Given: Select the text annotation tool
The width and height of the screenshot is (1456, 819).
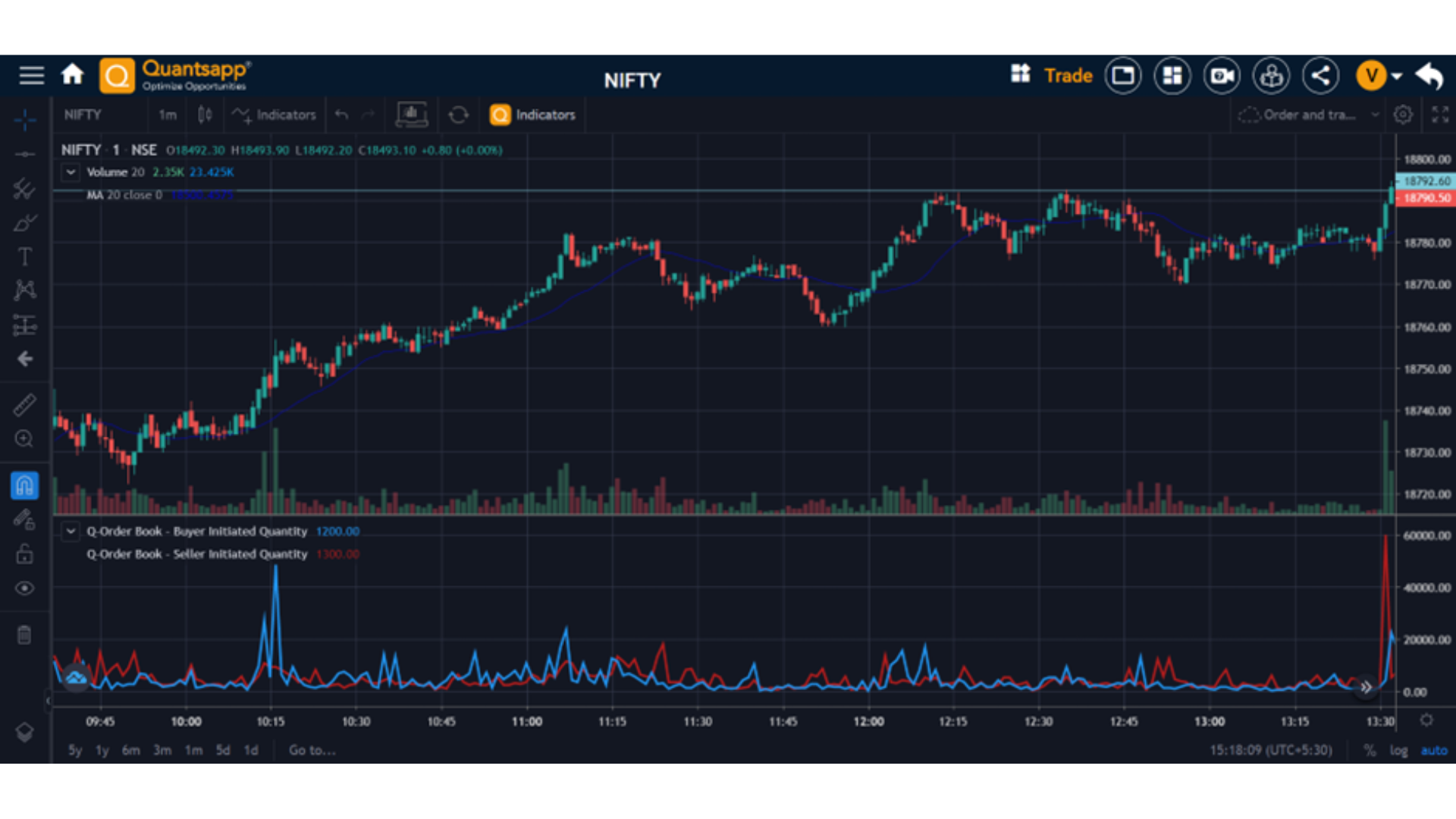Looking at the screenshot, I should click(x=24, y=257).
